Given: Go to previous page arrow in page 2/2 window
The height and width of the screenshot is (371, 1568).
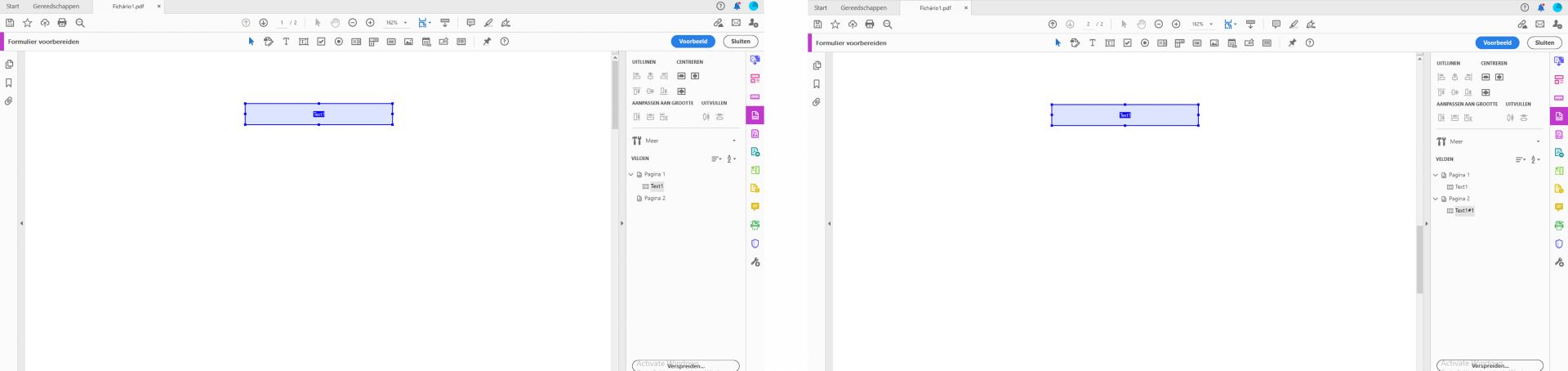Looking at the screenshot, I should coord(1053,24).
